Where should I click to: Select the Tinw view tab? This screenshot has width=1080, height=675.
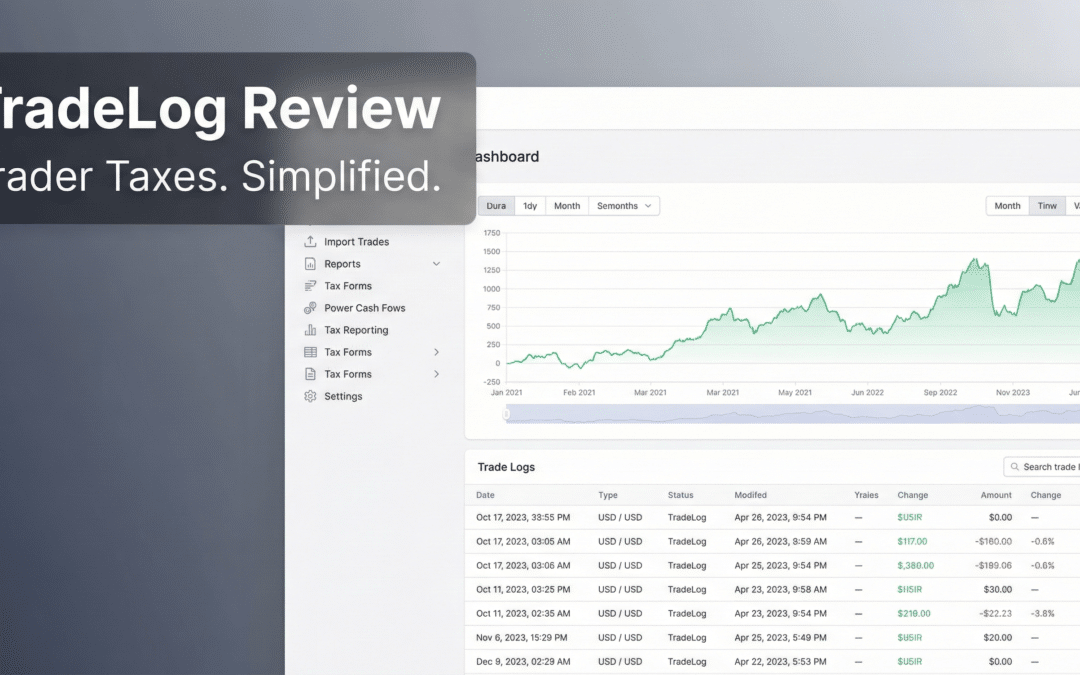(1047, 206)
